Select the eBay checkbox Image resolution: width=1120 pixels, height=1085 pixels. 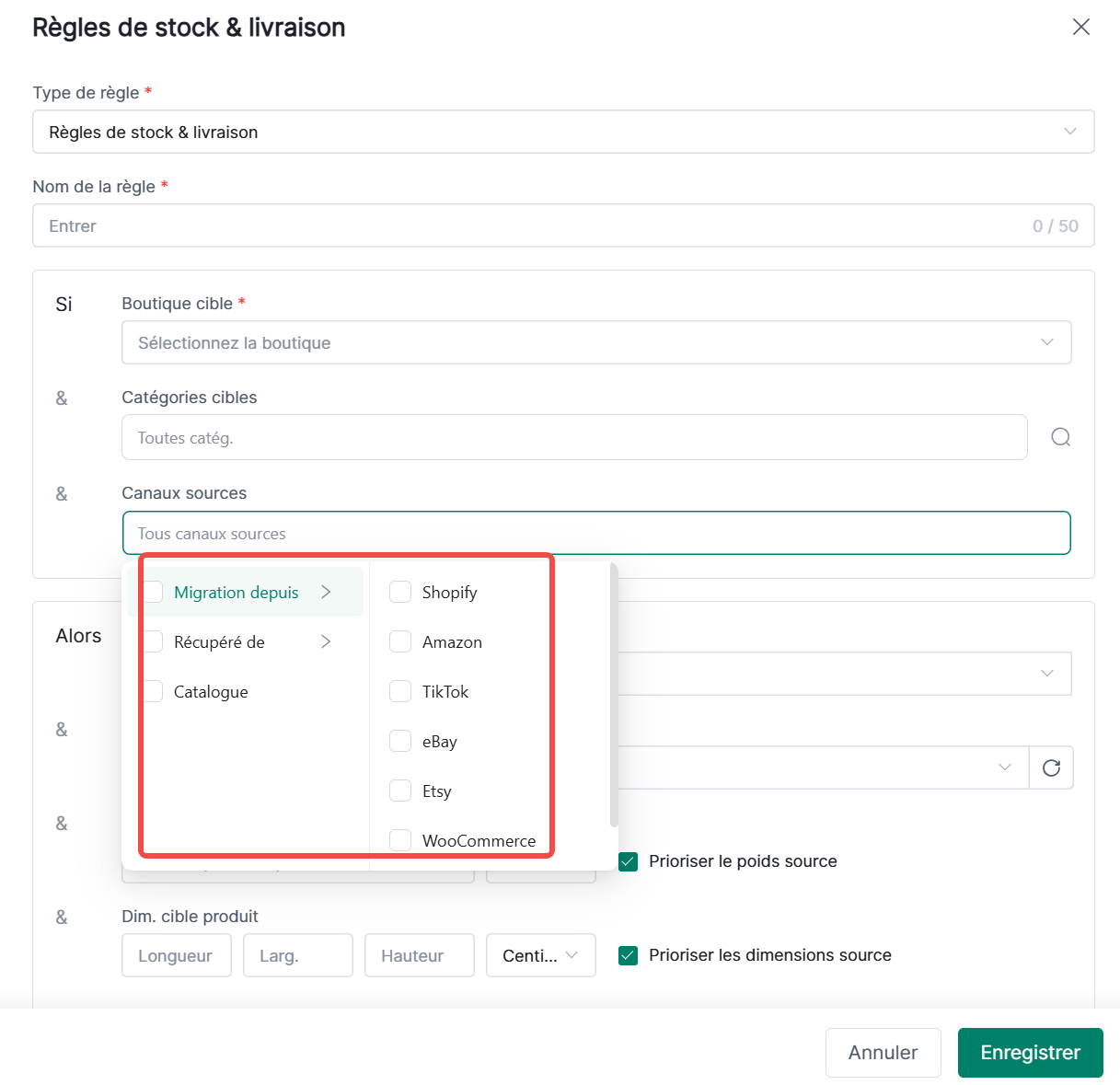(400, 741)
